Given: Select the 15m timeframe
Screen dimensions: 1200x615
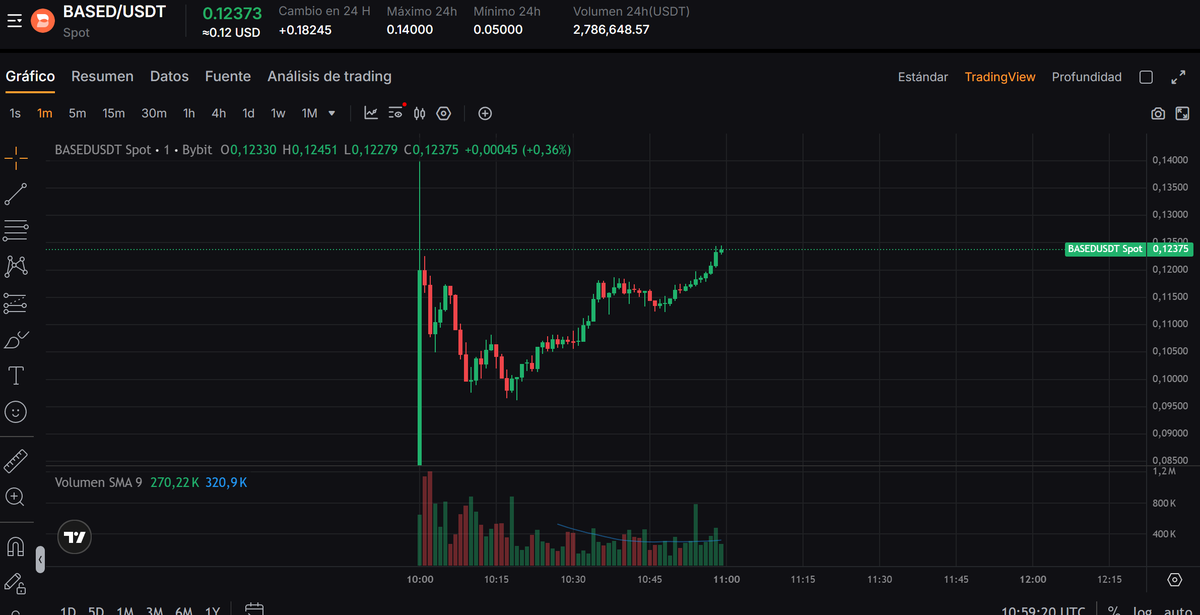Looking at the screenshot, I should click(114, 113).
